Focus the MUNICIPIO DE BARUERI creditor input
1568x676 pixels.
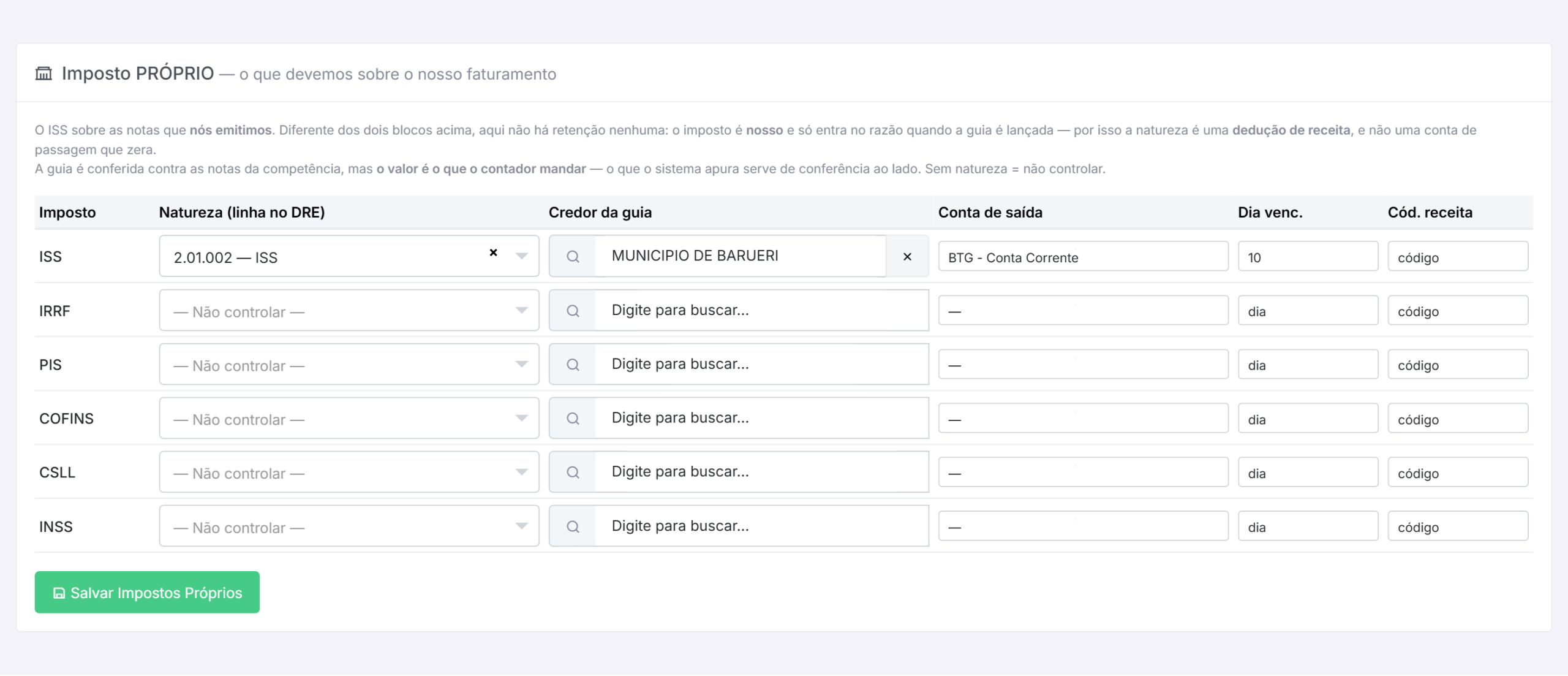(x=741, y=256)
